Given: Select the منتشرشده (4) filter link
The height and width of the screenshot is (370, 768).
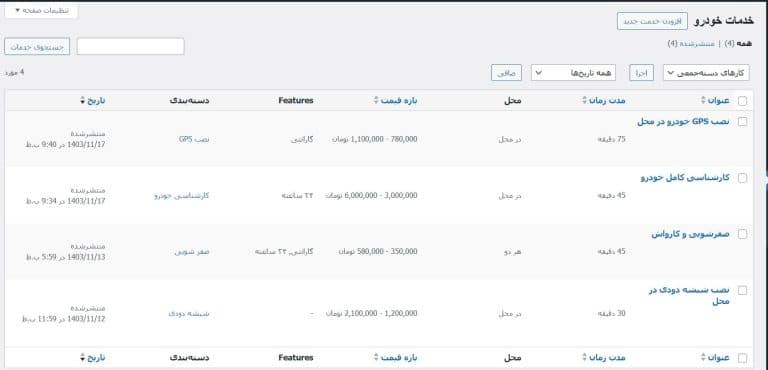Looking at the screenshot, I should click(691, 44).
